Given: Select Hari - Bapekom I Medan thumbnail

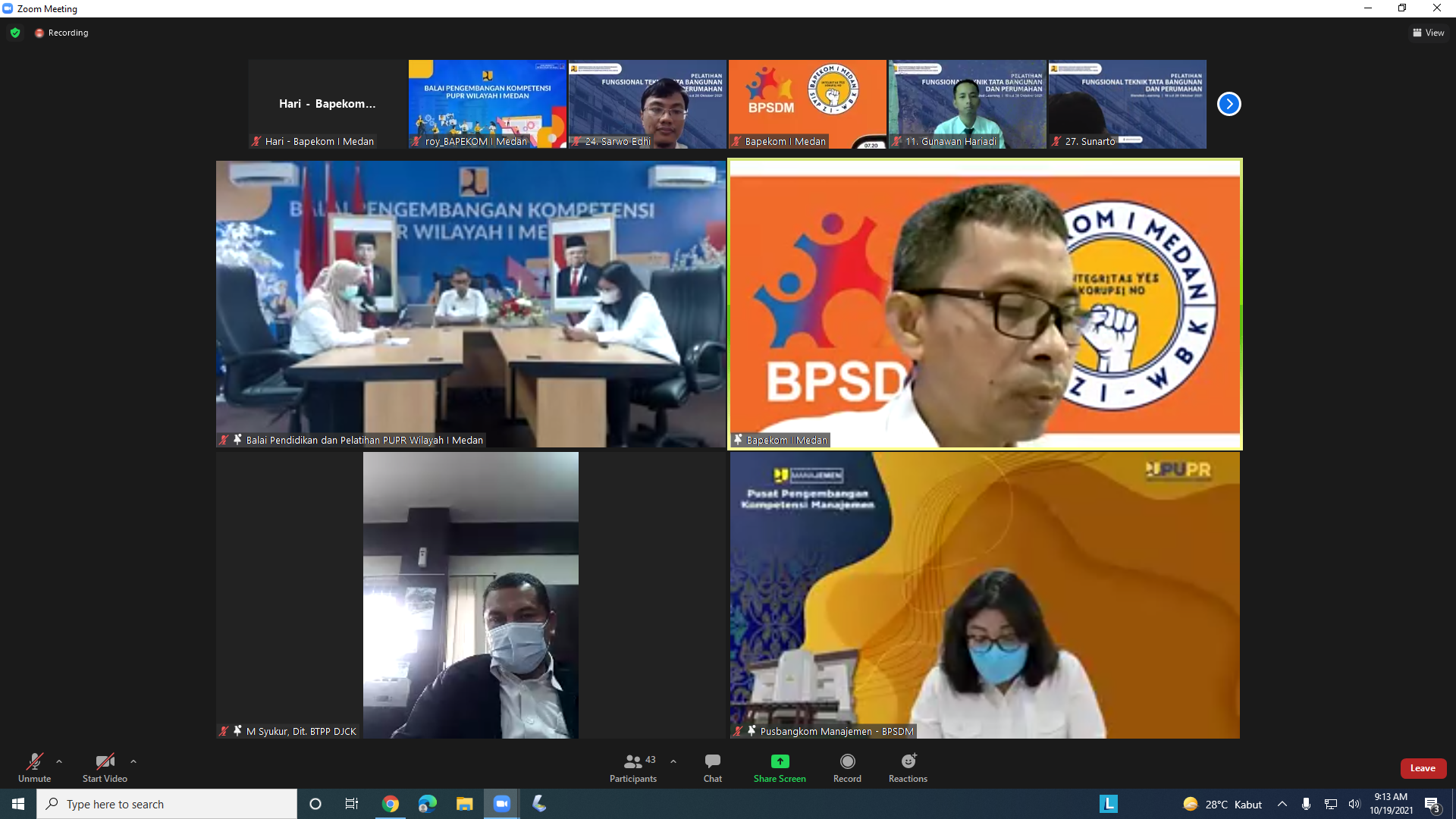Looking at the screenshot, I should [x=327, y=104].
